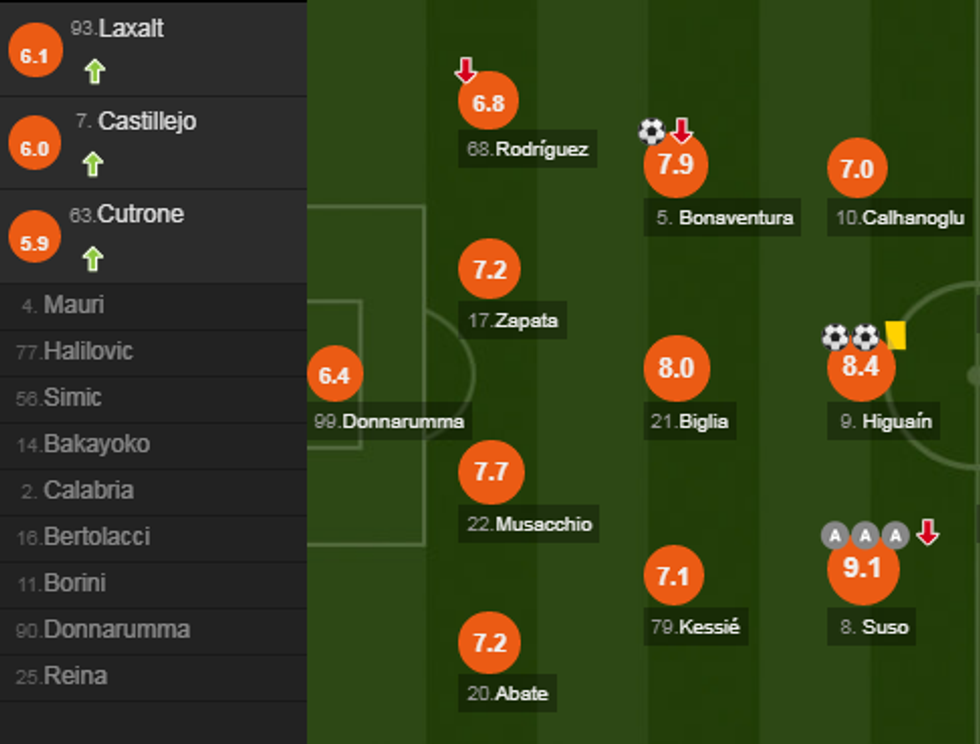Select Calabria from the substitutes list
The height and width of the screenshot is (744, 980).
point(88,490)
